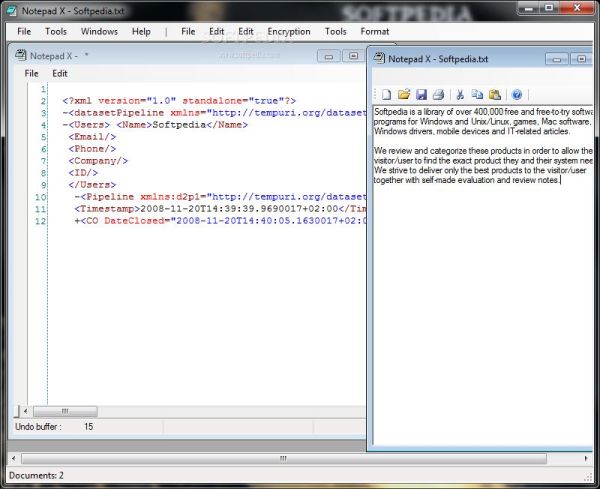Open File menu inside XML child window
This screenshot has width=600, height=489.
point(31,73)
